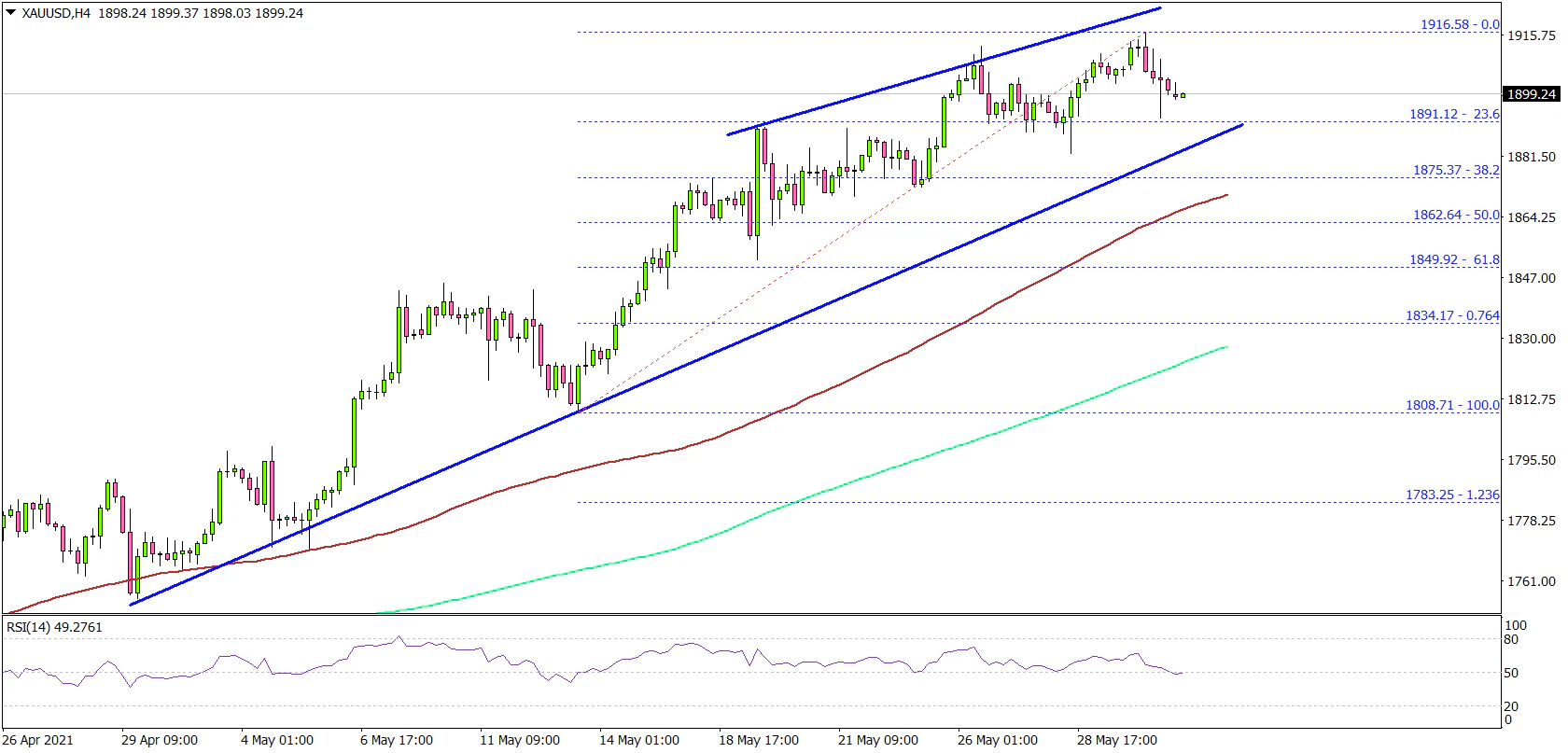Click the 1915.75 price axis value
Screen dimensions: 1568x753
coord(1532,35)
